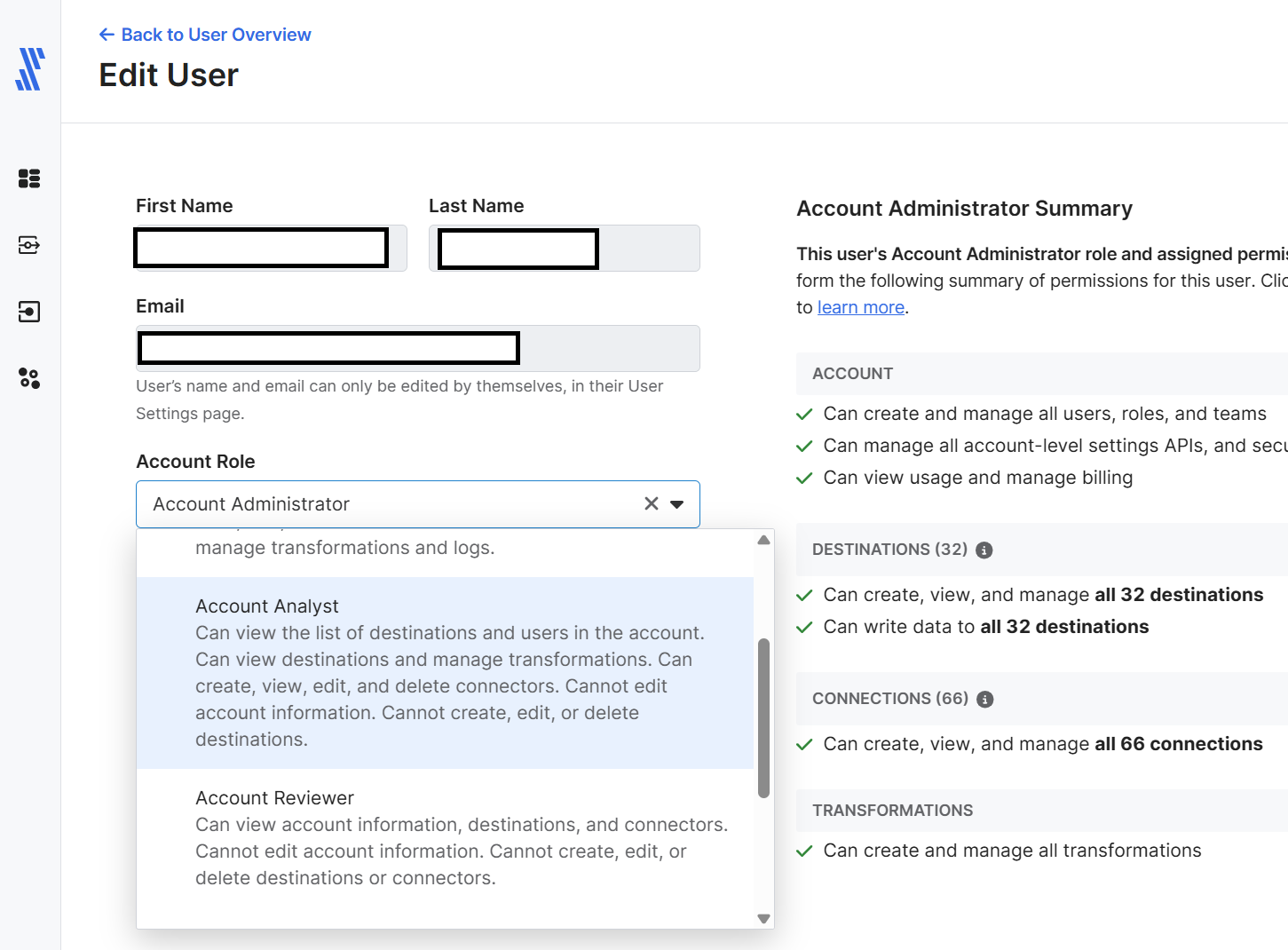Viewport: 1288px width, 950px height.
Task: Open the transformations dots icon in sidebar
Action: click(29, 379)
